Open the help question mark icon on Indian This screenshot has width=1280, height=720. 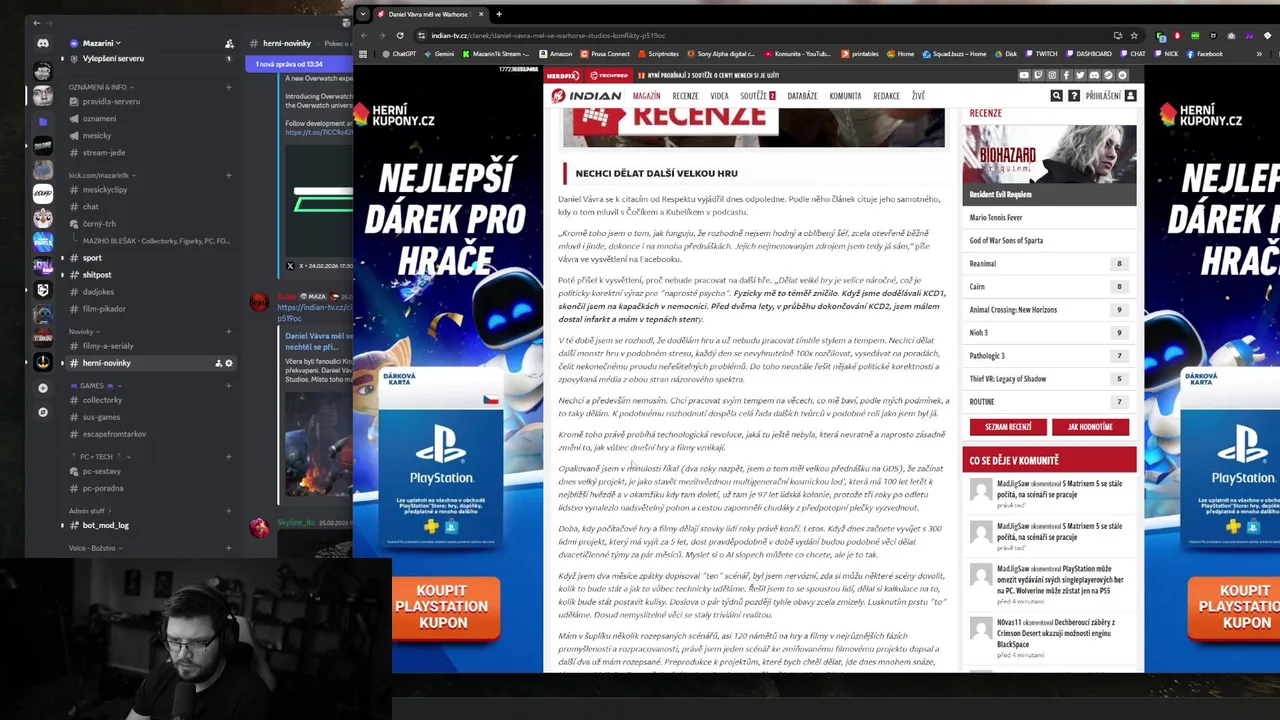click(x=1073, y=96)
